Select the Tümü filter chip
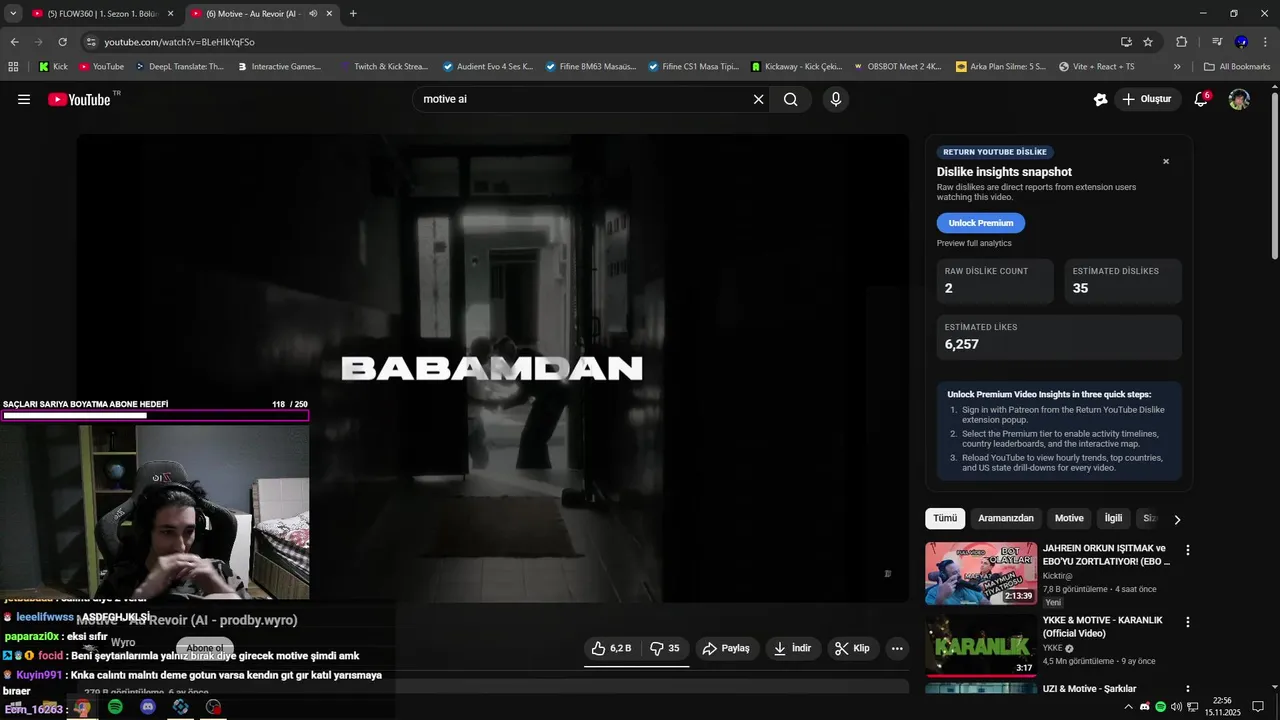 coord(945,518)
